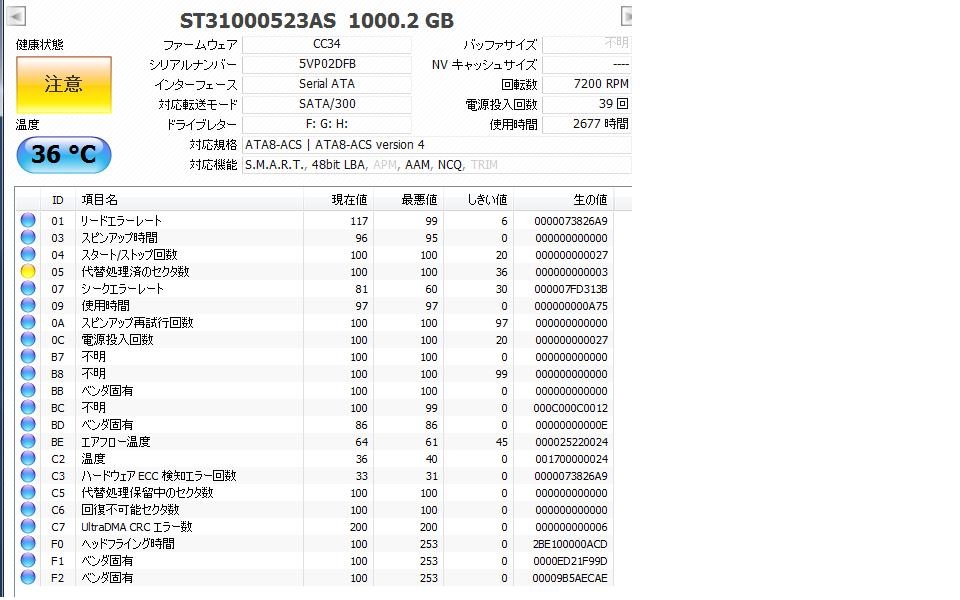The image size is (960, 600).
Task: Select the ハードウェア ECC 検知エラー回数 row
Action: [315, 476]
